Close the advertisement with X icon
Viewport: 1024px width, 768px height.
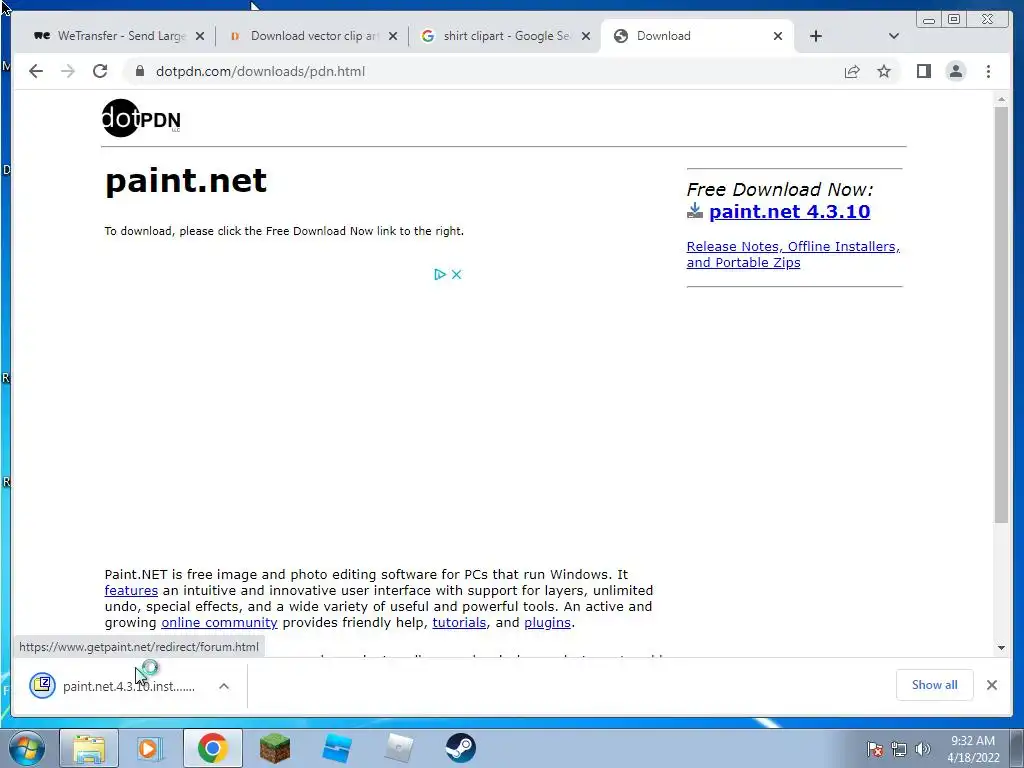tap(456, 274)
